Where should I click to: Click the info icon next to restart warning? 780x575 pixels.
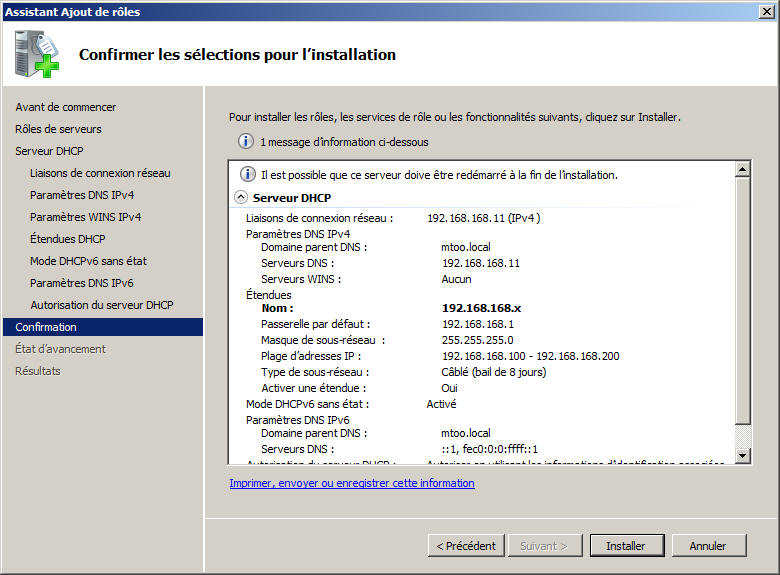click(247, 174)
